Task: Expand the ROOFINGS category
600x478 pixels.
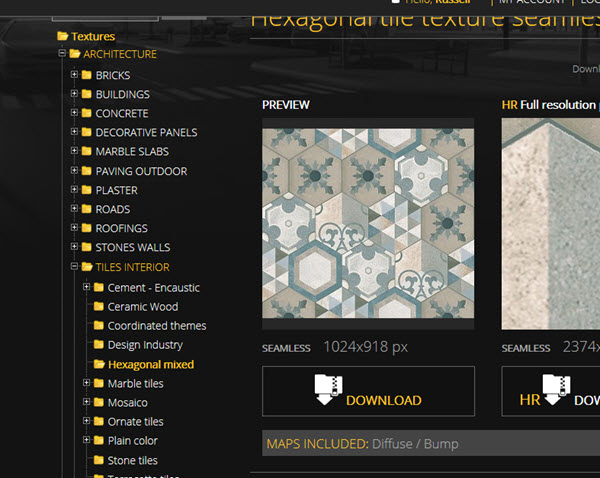Action: (74, 228)
